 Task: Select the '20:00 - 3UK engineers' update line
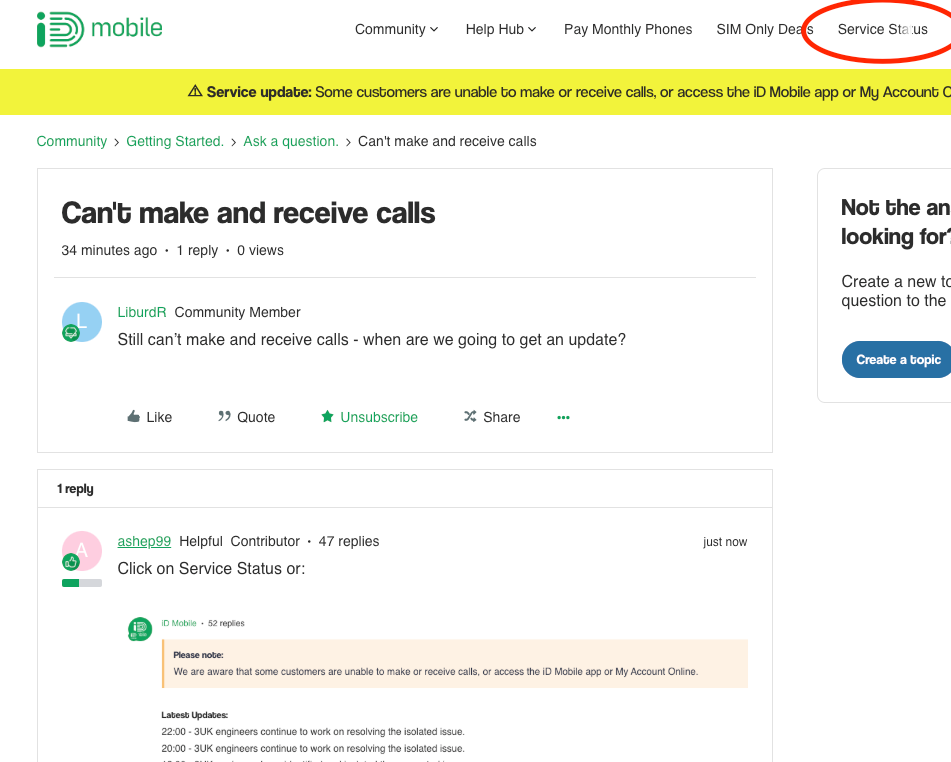click(x=313, y=749)
